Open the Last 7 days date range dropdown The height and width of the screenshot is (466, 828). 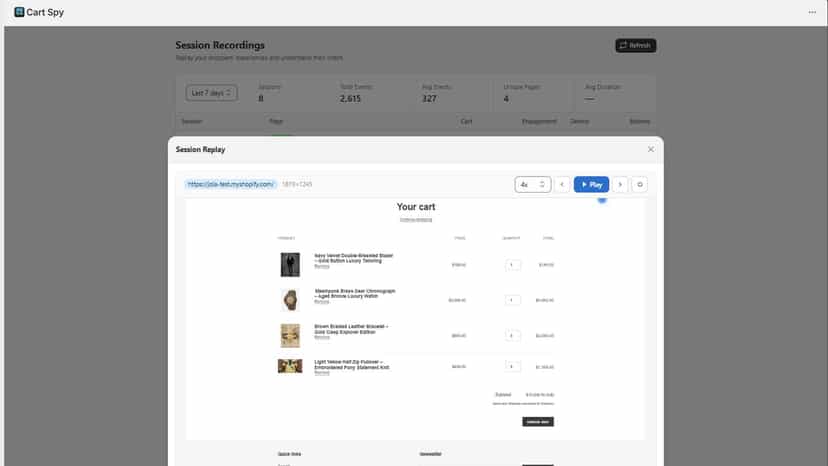point(211,93)
